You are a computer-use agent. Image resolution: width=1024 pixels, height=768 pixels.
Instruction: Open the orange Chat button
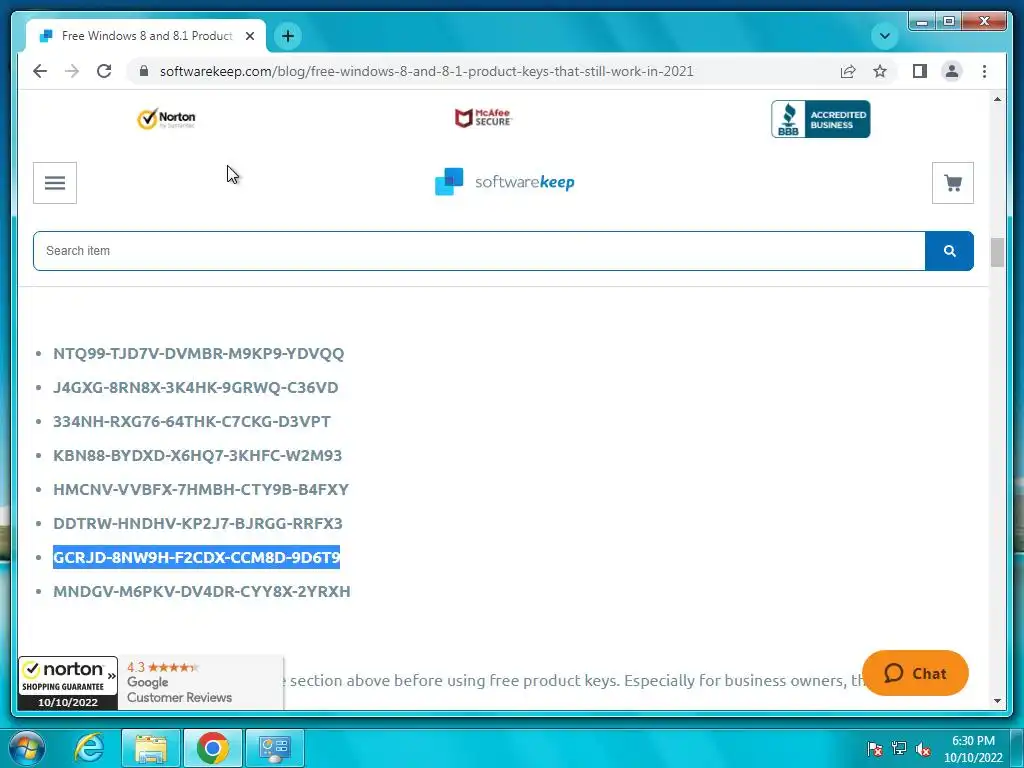click(x=915, y=673)
